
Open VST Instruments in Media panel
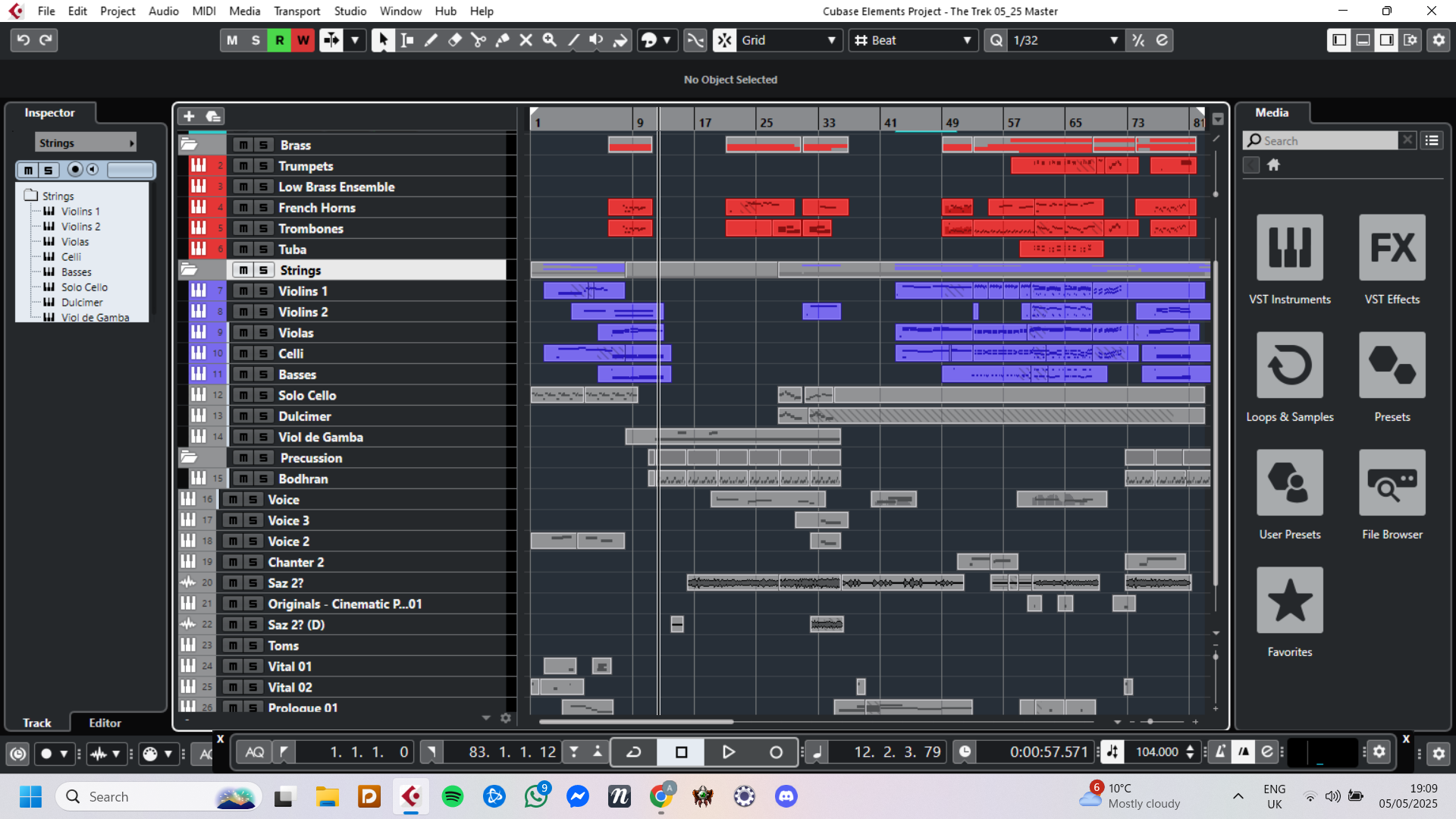[1289, 248]
